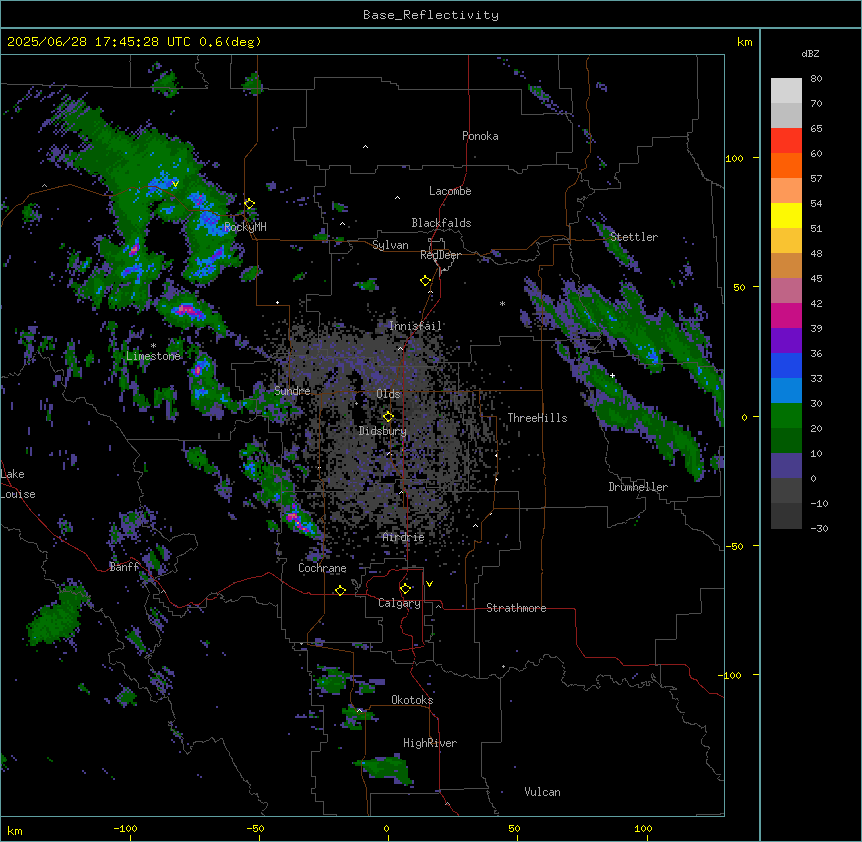Click the ThreeHills label
The width and height of the screenshot is (862, 842).
pyautogui.click(x=537, y=418)
